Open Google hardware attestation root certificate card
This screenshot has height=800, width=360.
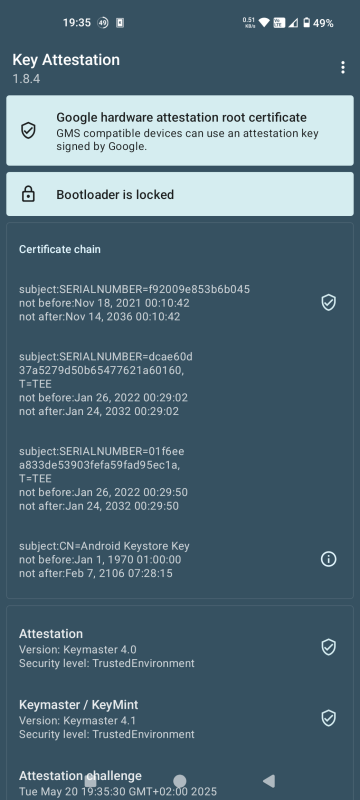click(179, 131)
